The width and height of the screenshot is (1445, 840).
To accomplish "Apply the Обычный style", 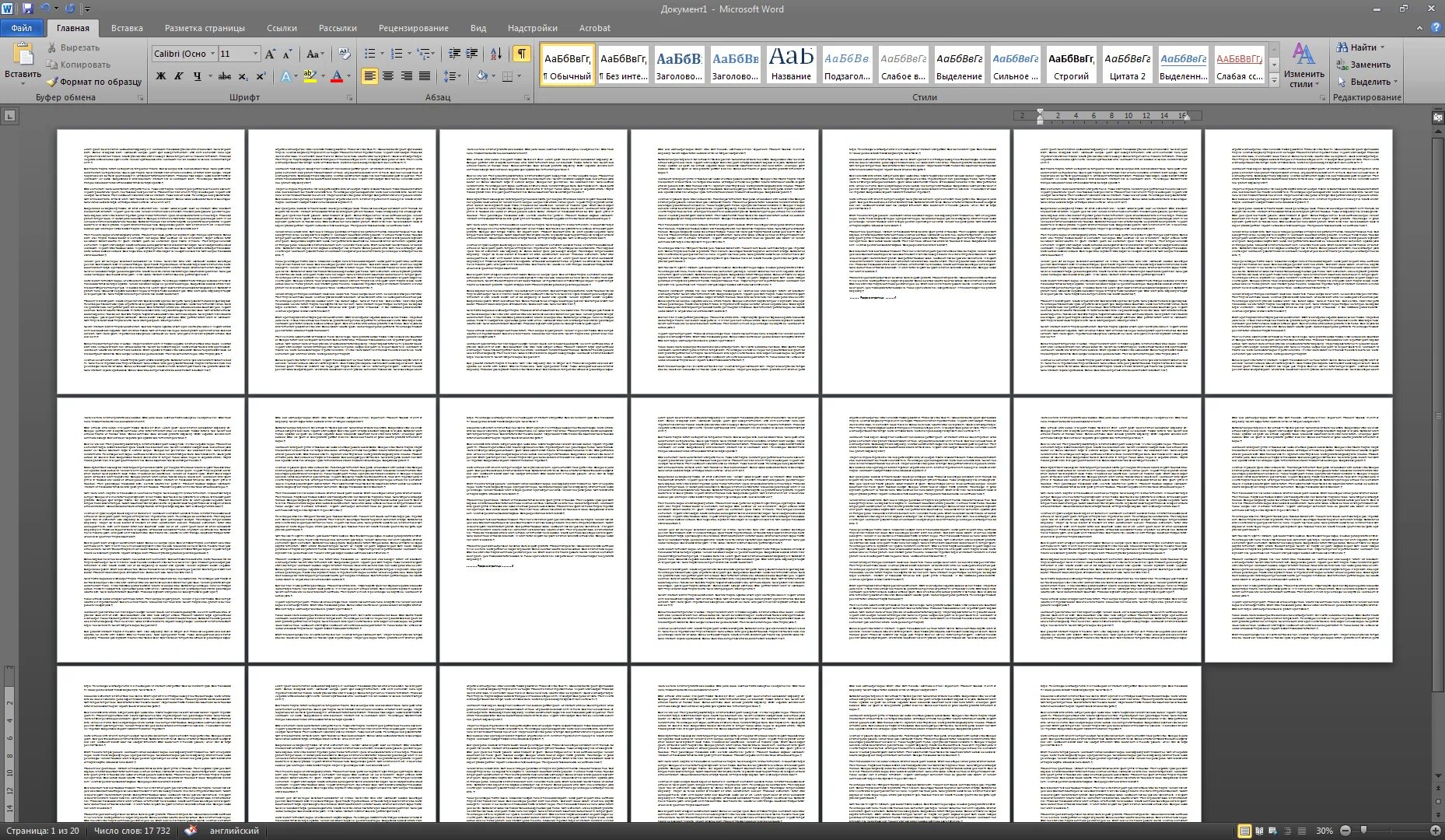I will (567, 65).
